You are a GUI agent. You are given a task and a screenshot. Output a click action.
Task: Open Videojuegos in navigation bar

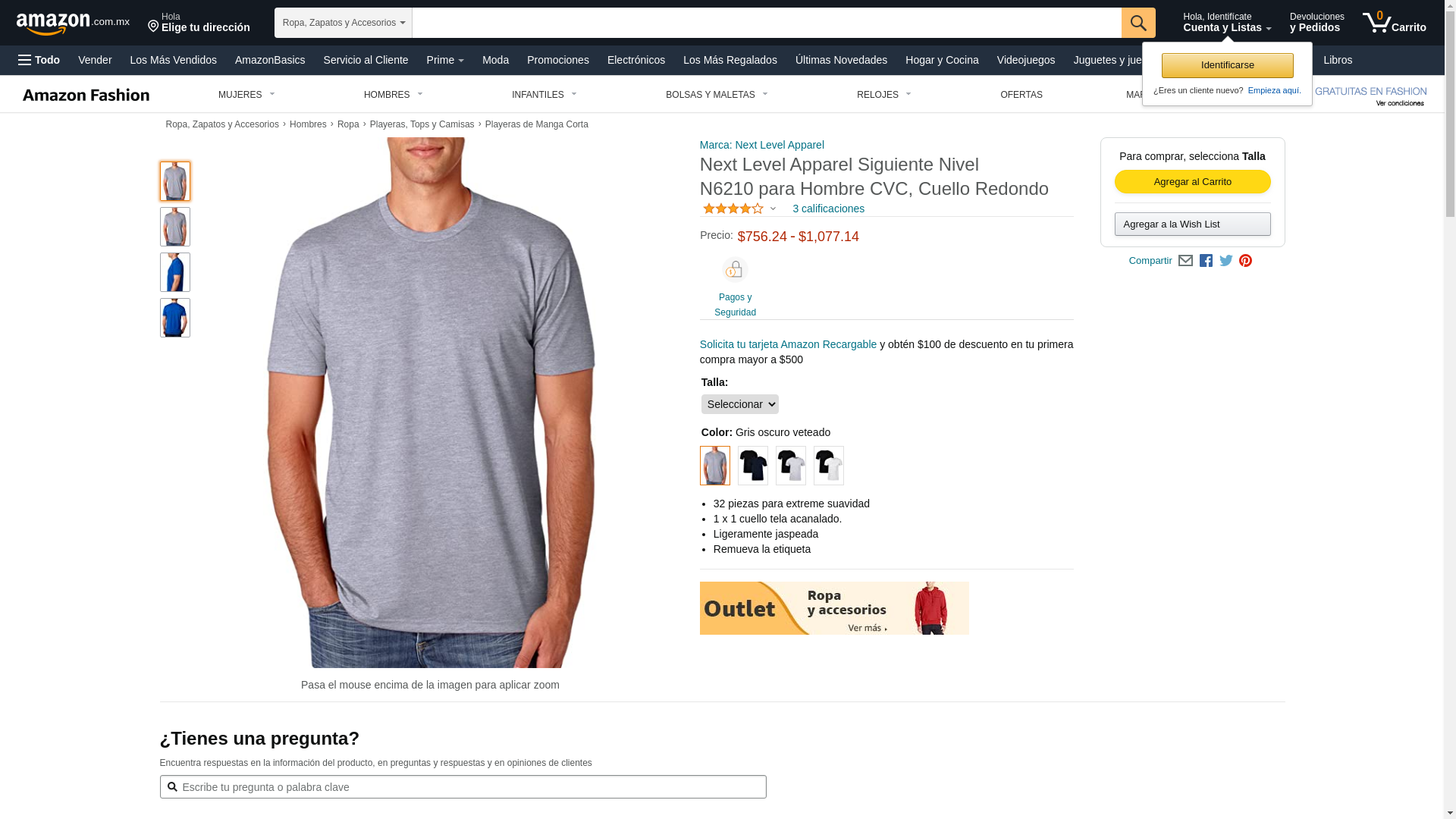point(1026,60)
